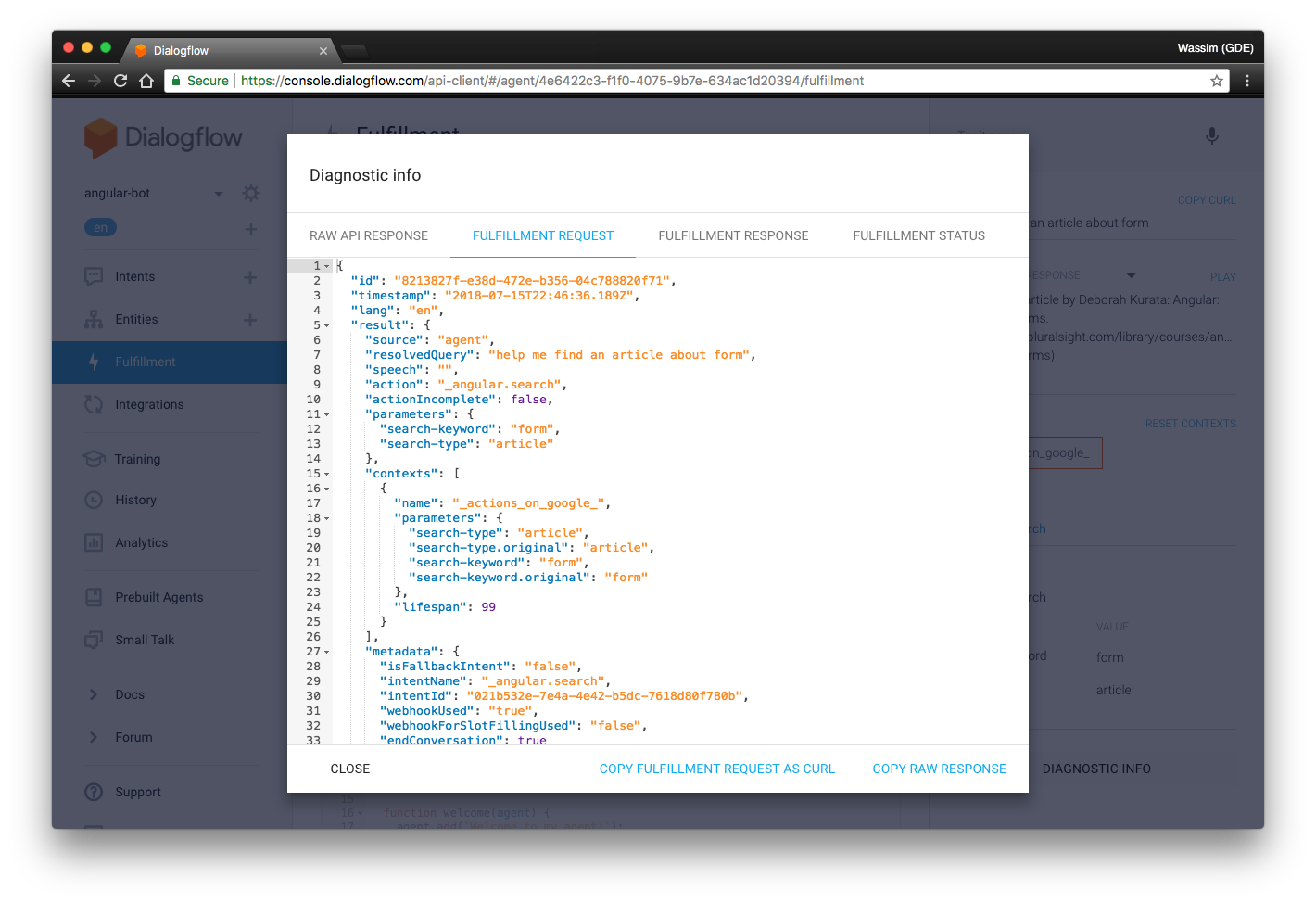Screen dimensions: 1316x903
Task: Click Secure site info indicator
Action: click(x=200, y=81)
